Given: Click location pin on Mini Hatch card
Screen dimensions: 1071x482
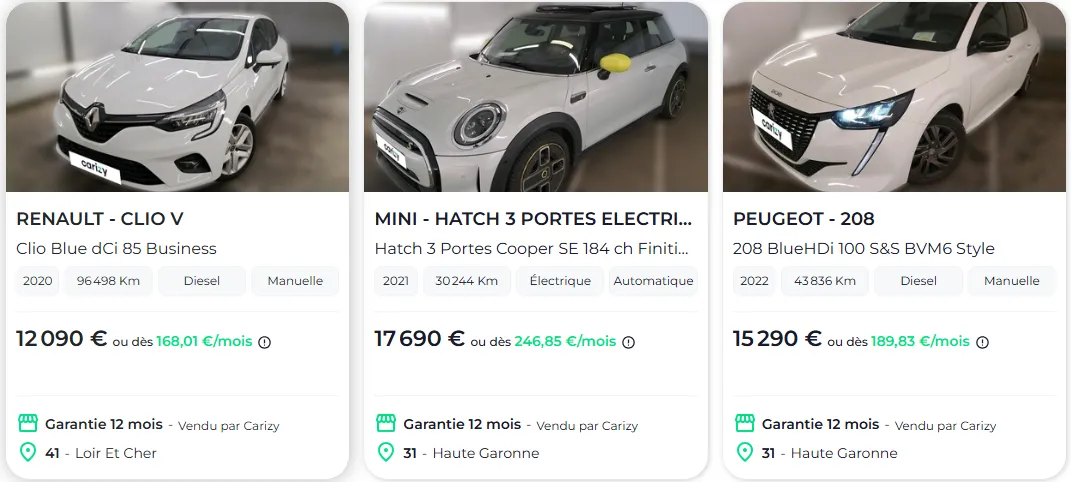Looking at the screenshot, I should 386,452.
